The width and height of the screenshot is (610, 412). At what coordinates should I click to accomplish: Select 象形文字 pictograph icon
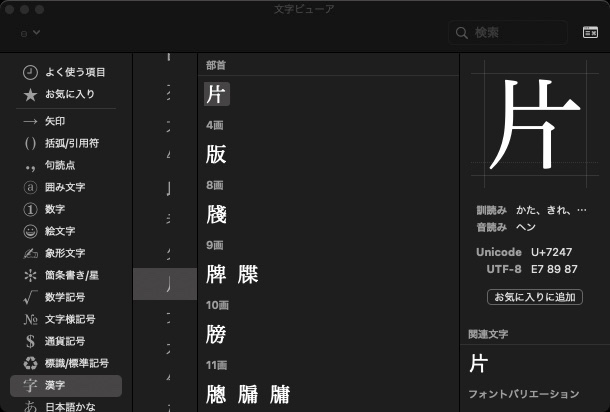[x=30, y=254]
